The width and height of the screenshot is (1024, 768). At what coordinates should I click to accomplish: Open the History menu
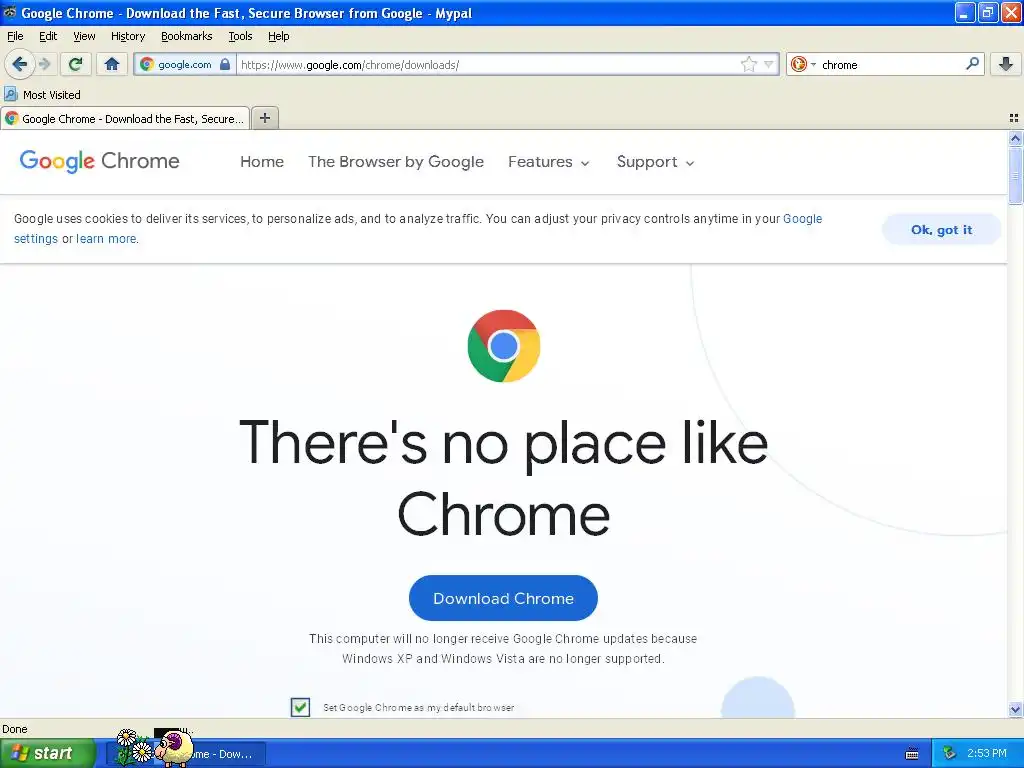click(x=127, y=36)
